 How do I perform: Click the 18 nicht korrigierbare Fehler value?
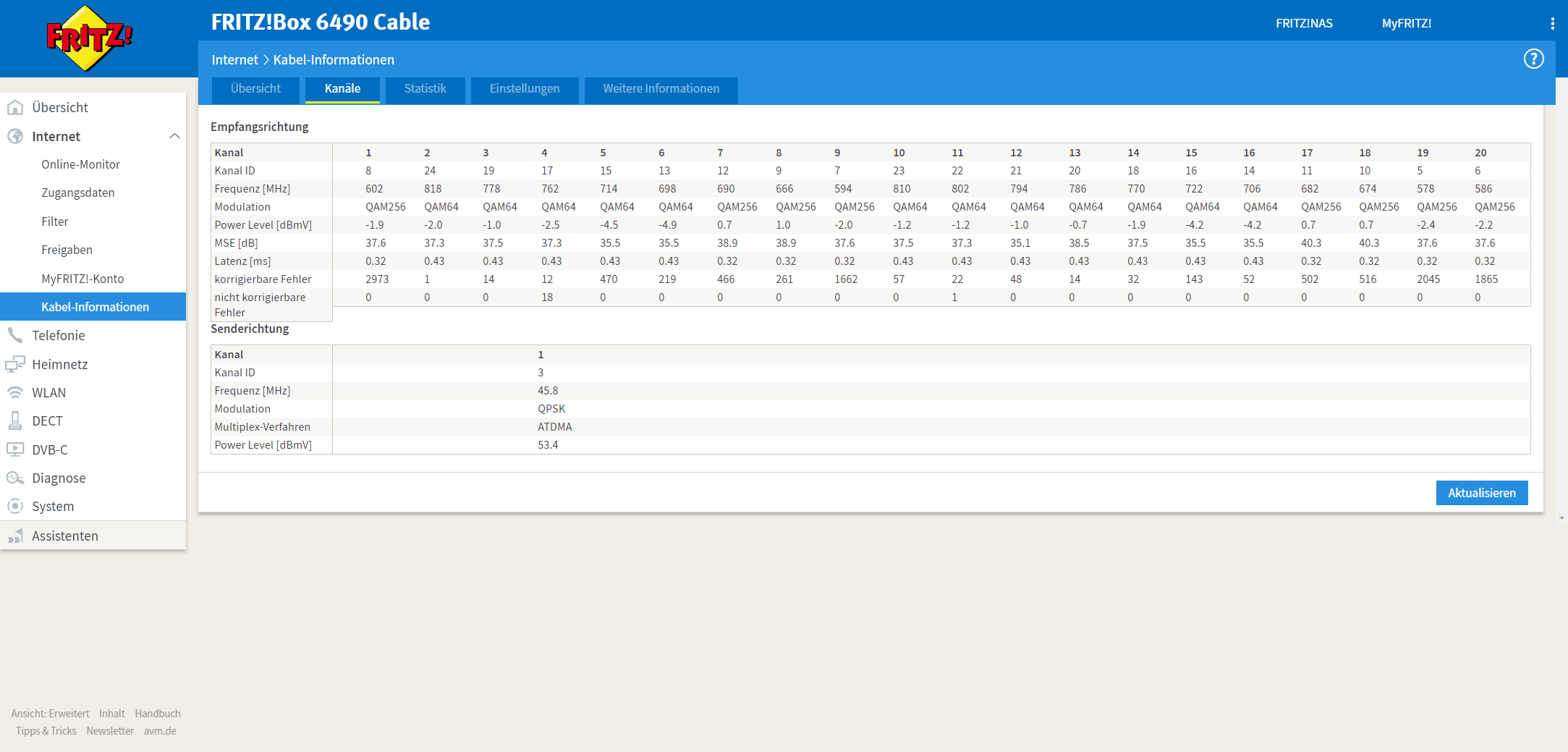547,297
